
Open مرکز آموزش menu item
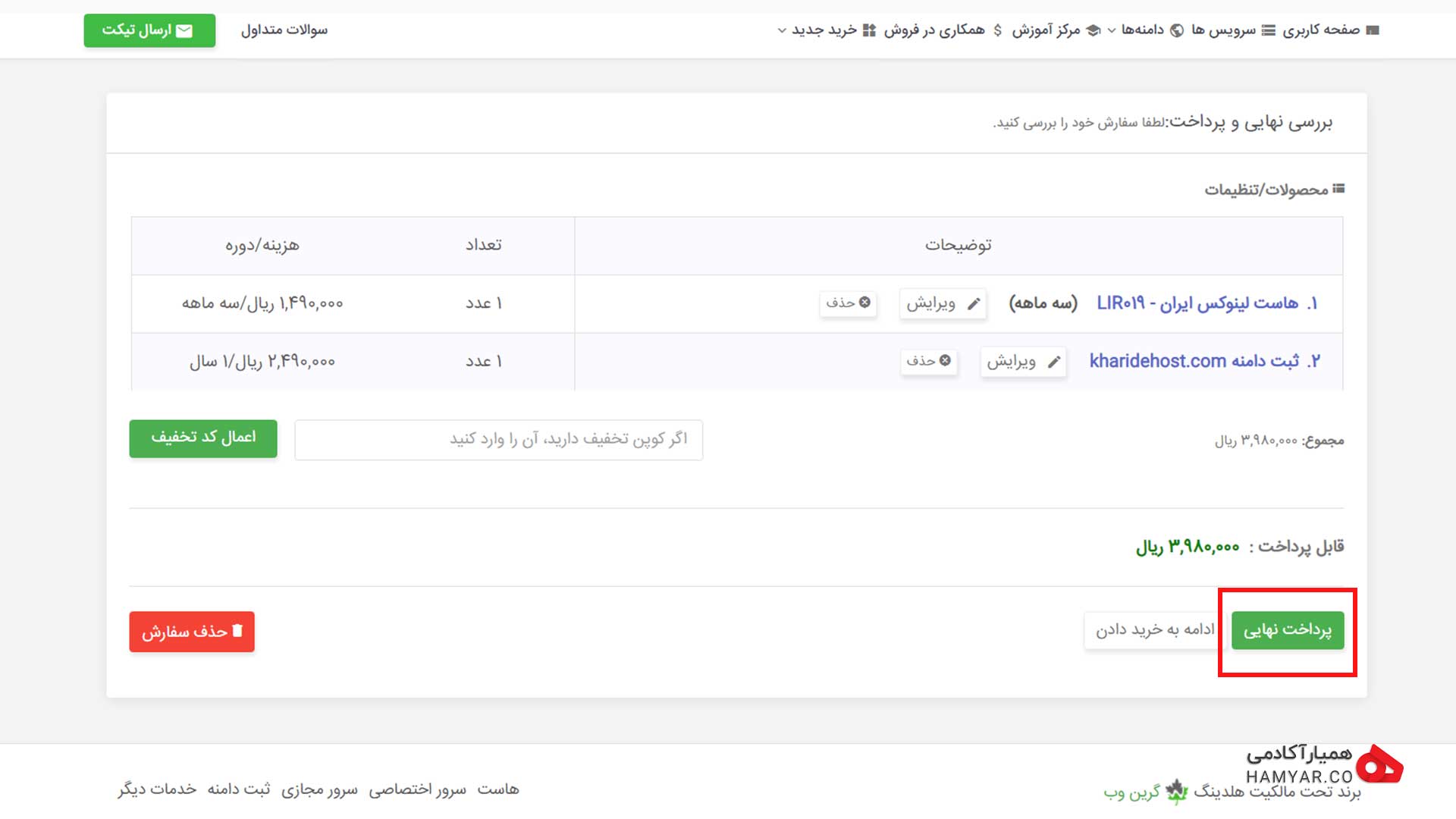point(1056,30)
